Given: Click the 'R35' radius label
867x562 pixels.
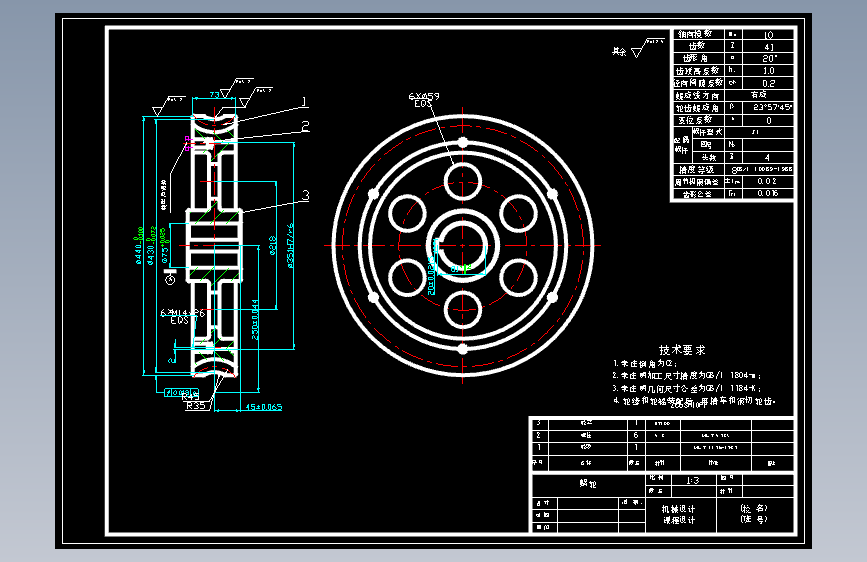Looking at the screenshot, I should pos(195,405).
